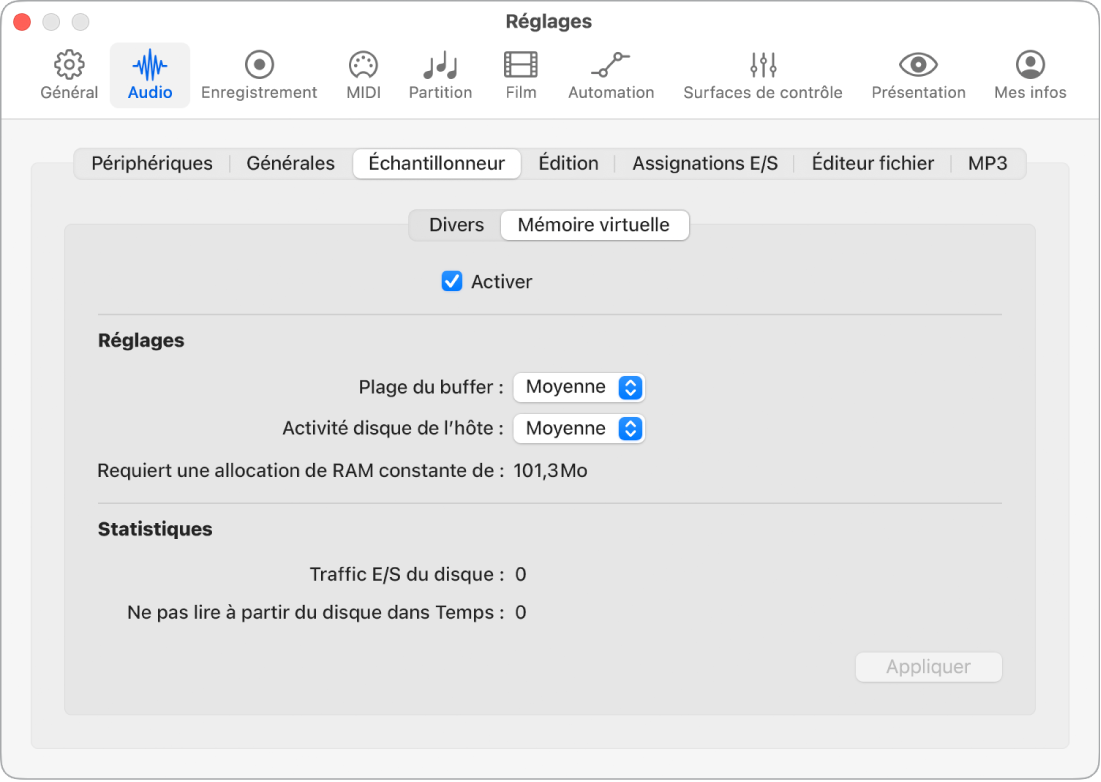The width and height of the screenshot is (1101, 782).
Task: Change Plage du buffer from Moyenne
Action: point(579,387)
